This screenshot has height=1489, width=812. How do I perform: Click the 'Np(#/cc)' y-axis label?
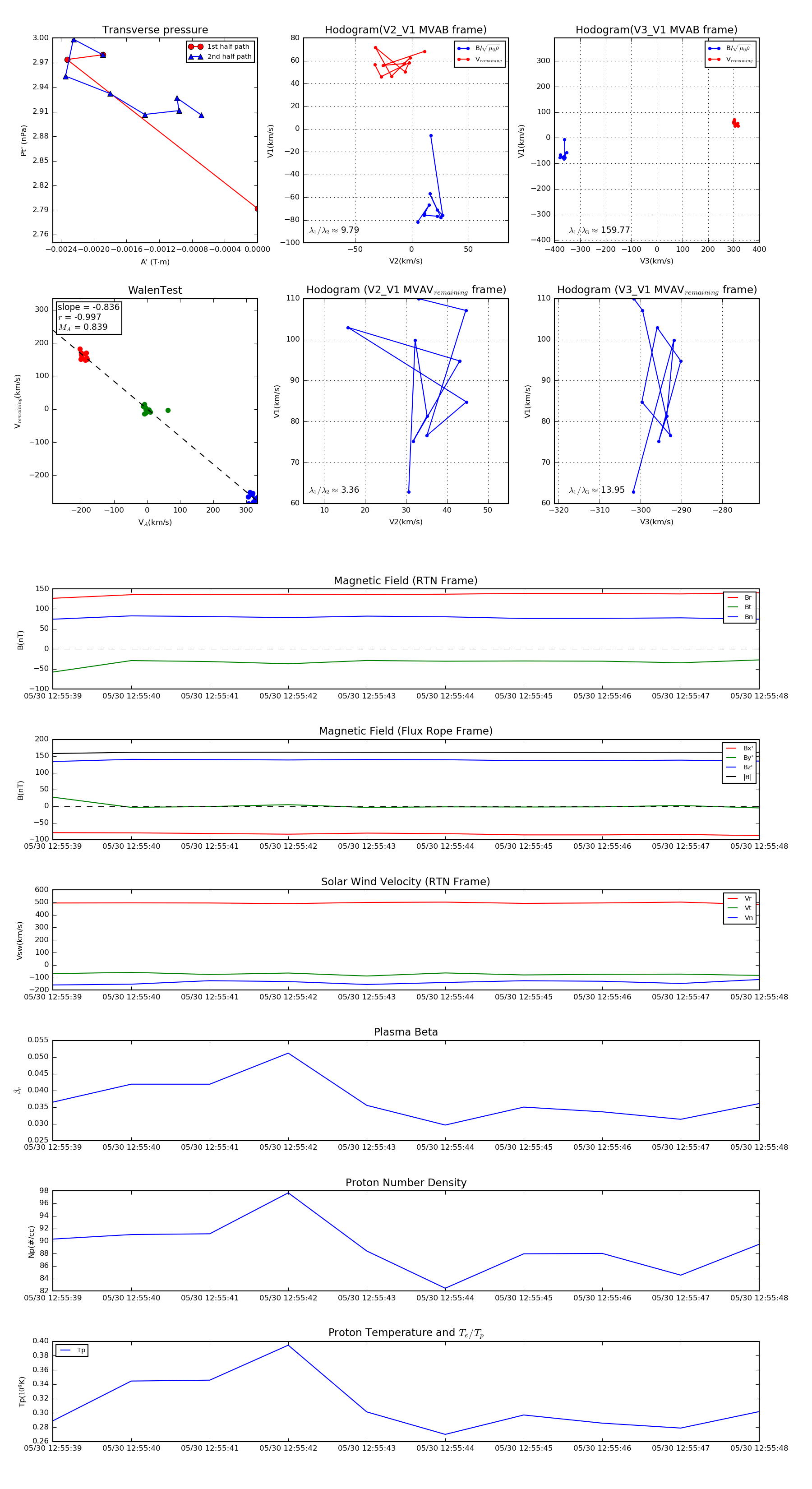click(x=31, y=1242)
